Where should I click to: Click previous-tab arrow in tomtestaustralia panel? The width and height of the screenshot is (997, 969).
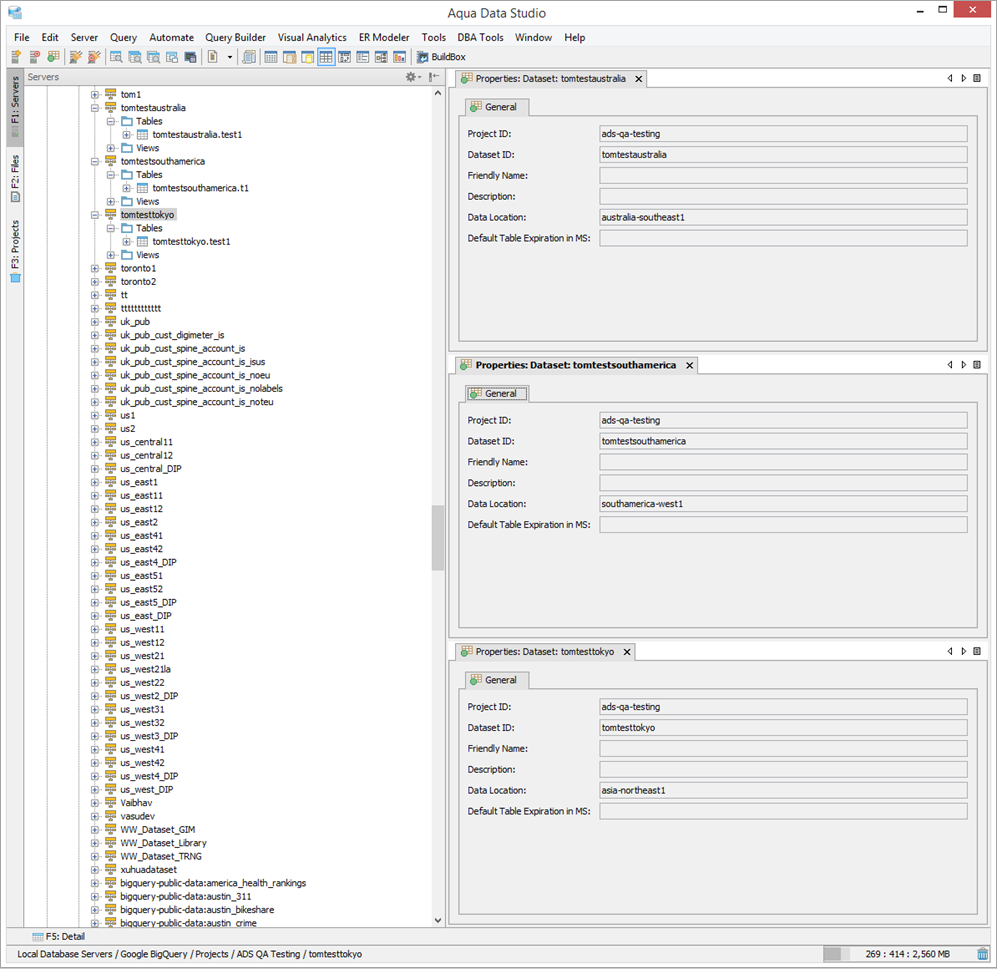click(950, 79)
